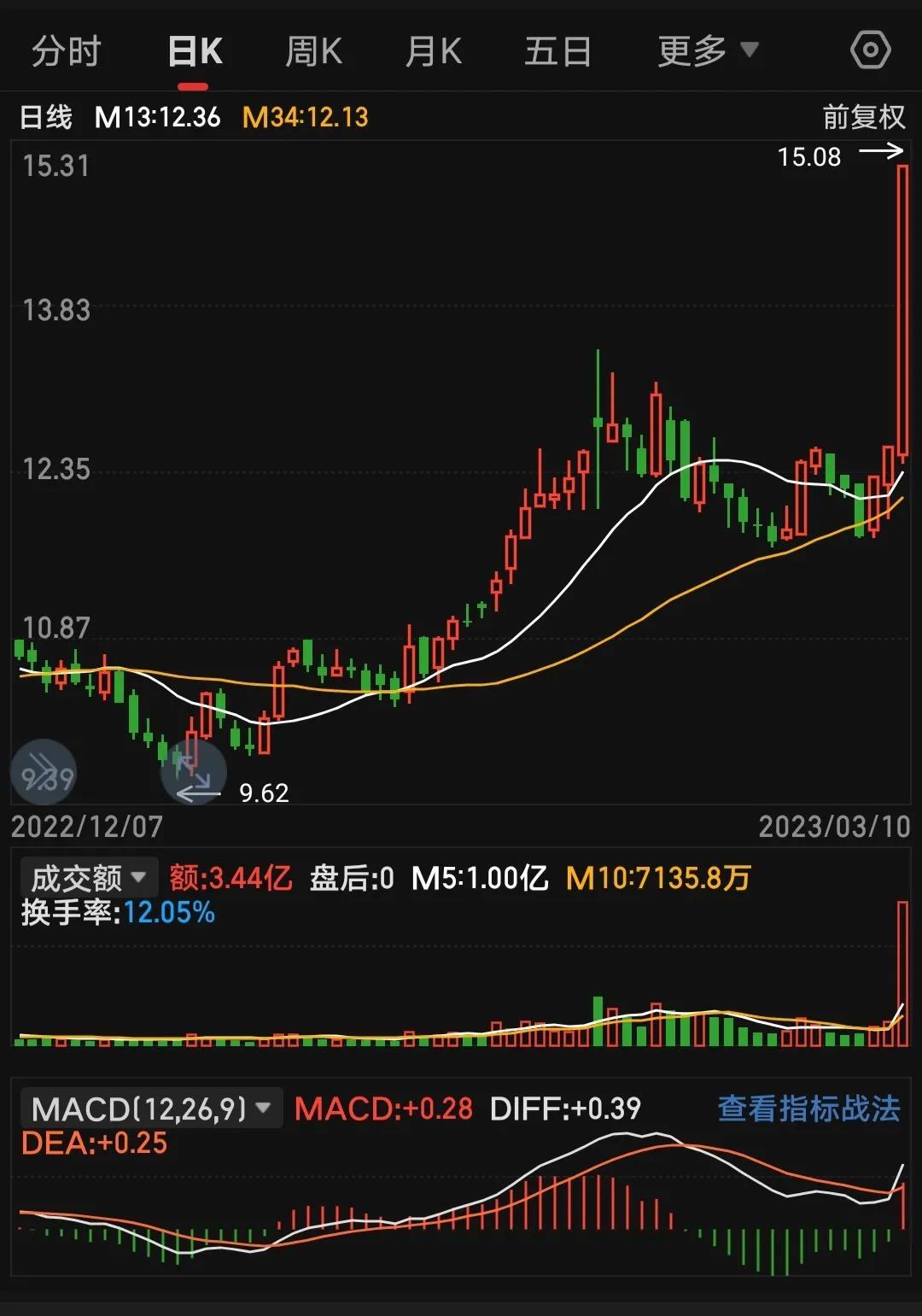Tap the DIFF:+0.39 value
Image resolution: width=922 pixels, height=1316 pixels.
(x=565, y=1108)
